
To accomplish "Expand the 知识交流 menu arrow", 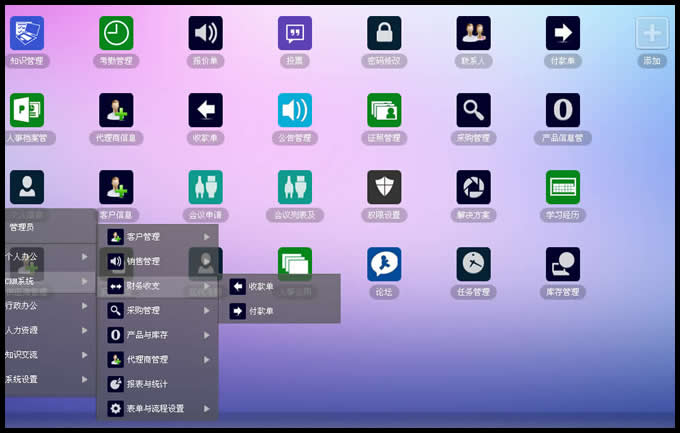I will tap(85, 355).
